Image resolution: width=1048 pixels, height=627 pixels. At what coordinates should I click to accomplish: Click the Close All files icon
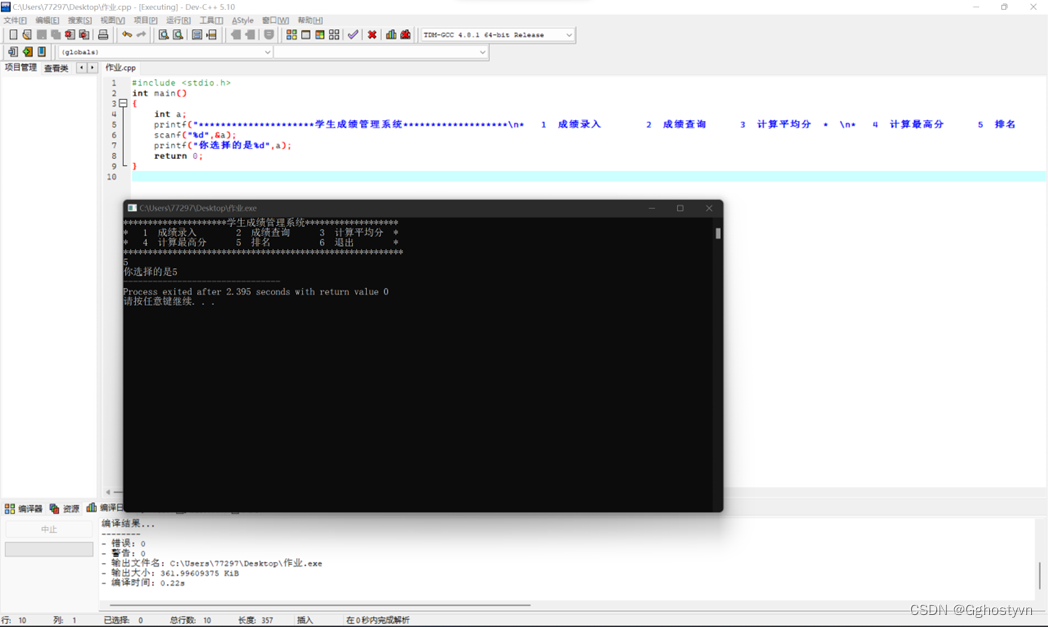pos(84,35)
